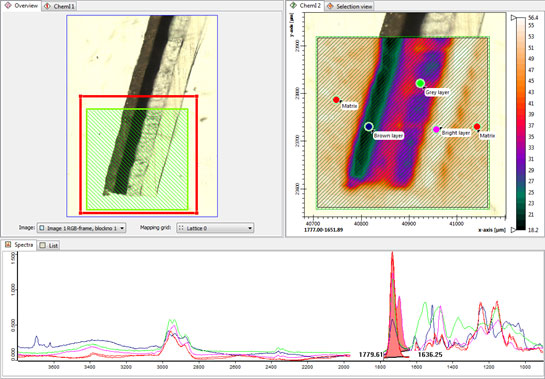Select the right red Matrix marker
Screen dimensions: 545x379
tap(477, 127)
